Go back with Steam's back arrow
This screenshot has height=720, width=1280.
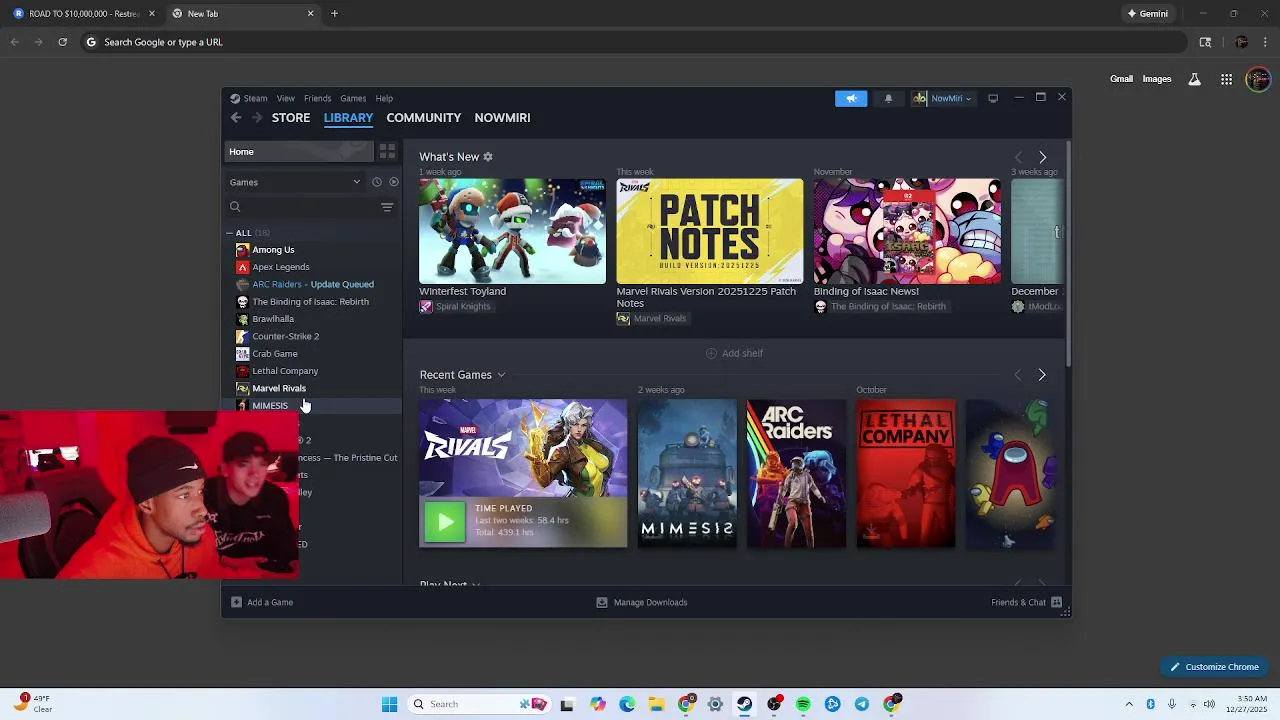point(236,117)
